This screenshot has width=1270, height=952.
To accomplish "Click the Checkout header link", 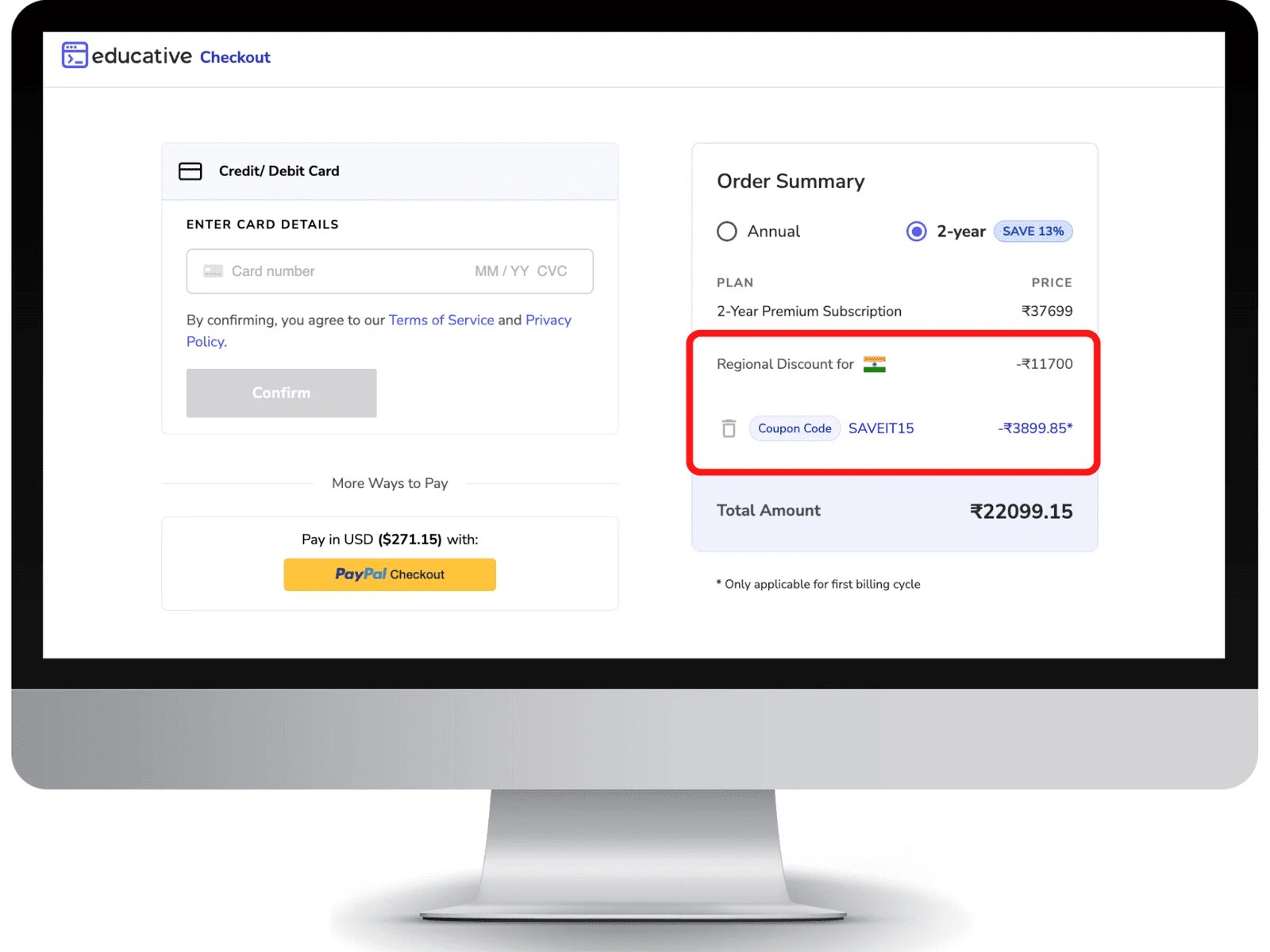I will (235, 57).
